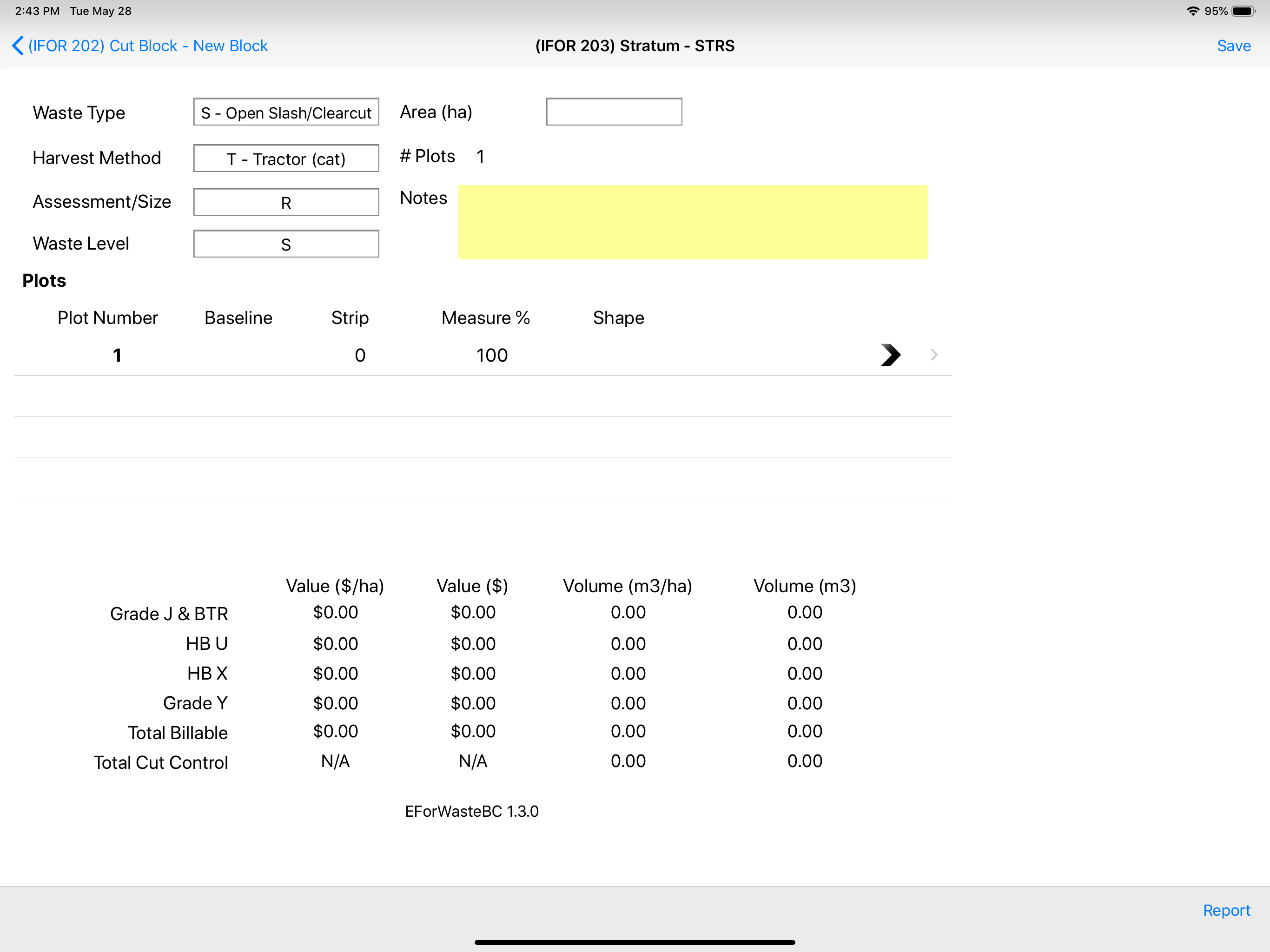The height and width of the screenshot is (952, 1270).
Task: Open plot 1 with the black arrow
Action: pyautogui.click(x=891, y=355)
